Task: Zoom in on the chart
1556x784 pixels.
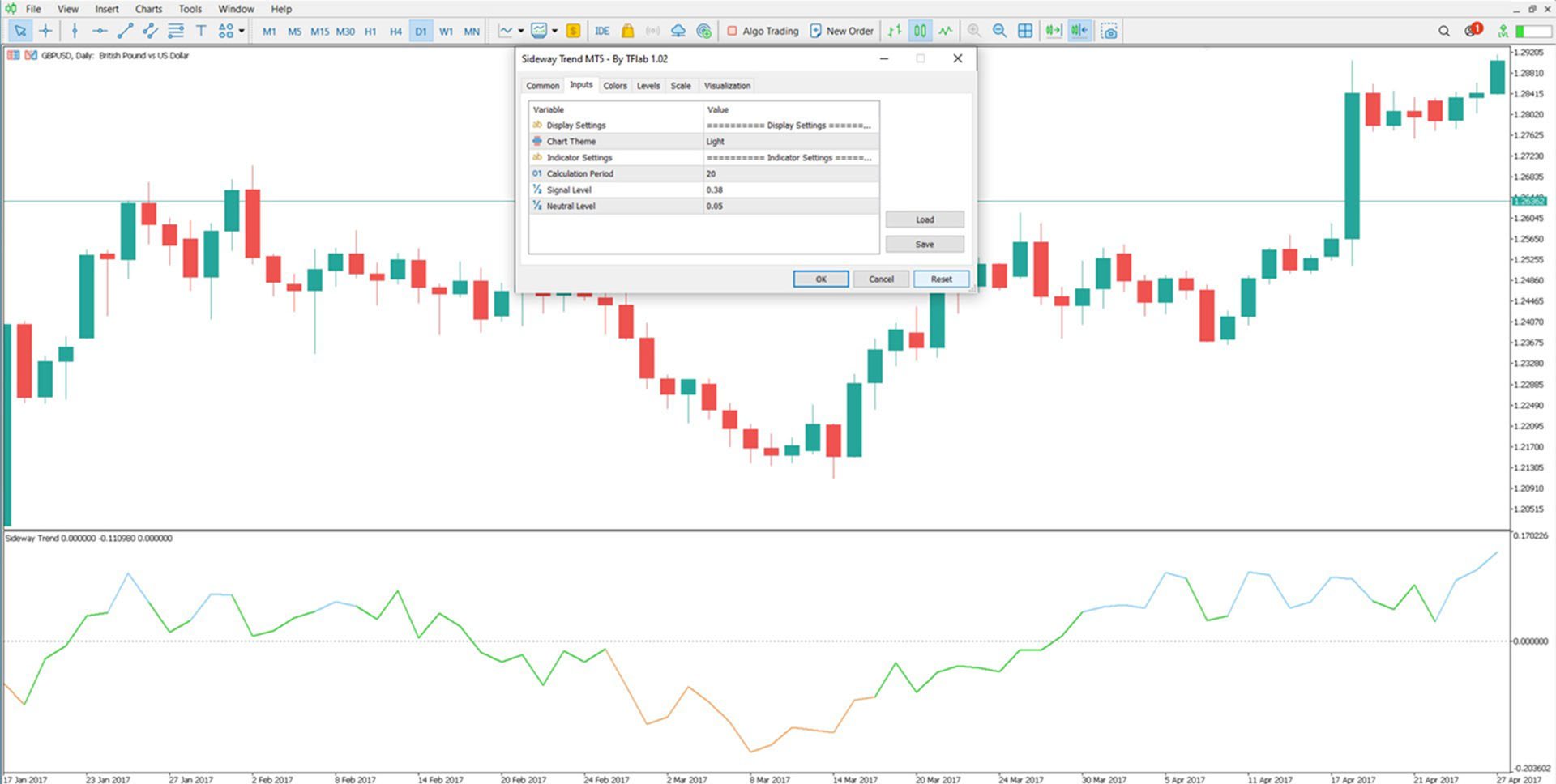Action: pos(974,31)
